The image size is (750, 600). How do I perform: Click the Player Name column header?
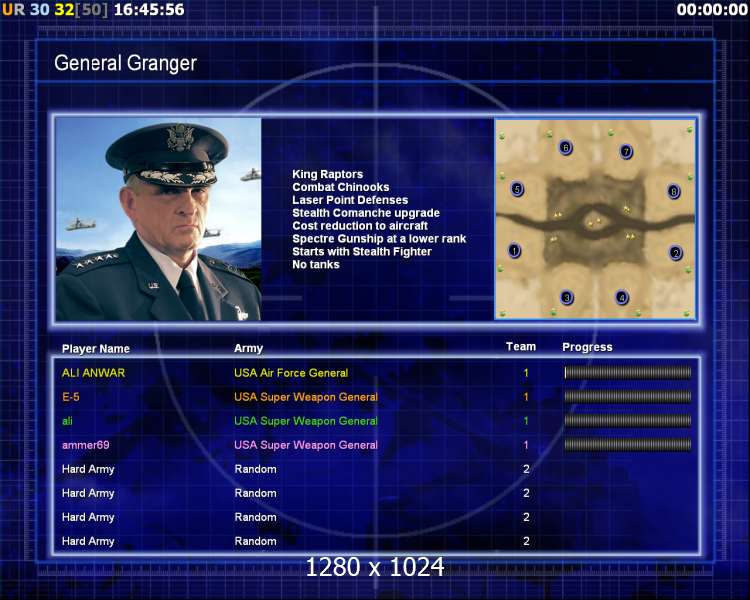point(96,349)
